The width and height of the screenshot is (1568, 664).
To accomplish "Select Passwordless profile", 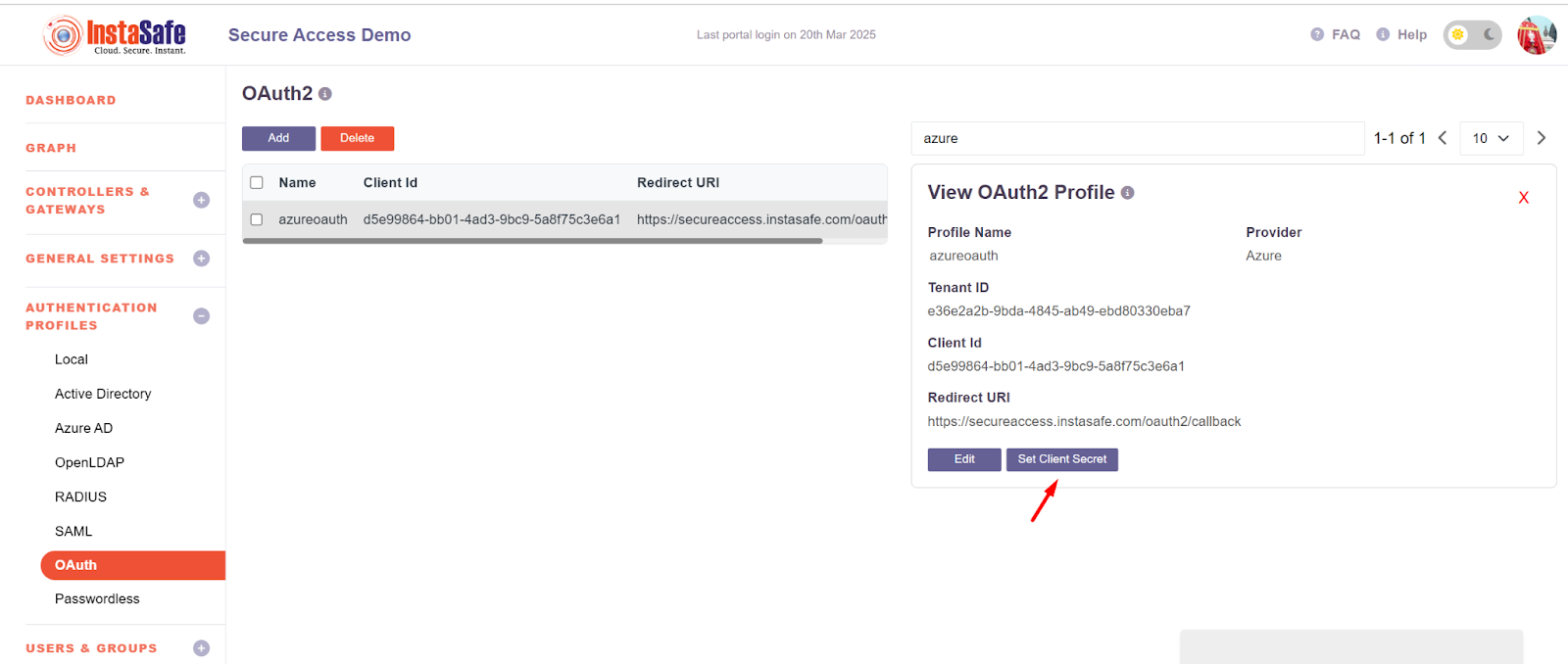I will (97, 598).
